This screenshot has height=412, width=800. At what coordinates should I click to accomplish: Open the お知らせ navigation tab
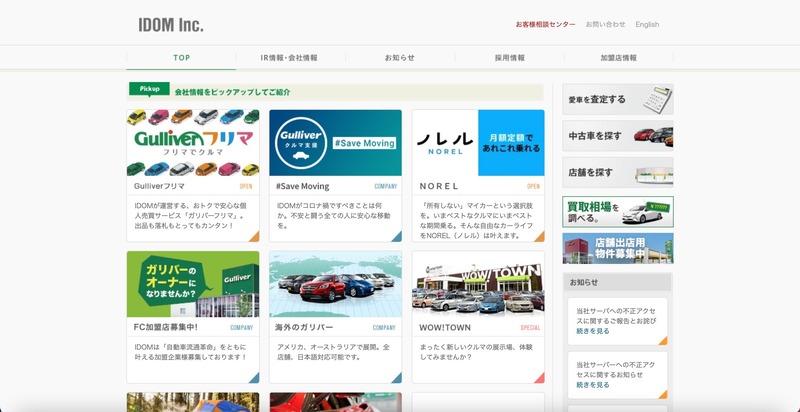399,58
